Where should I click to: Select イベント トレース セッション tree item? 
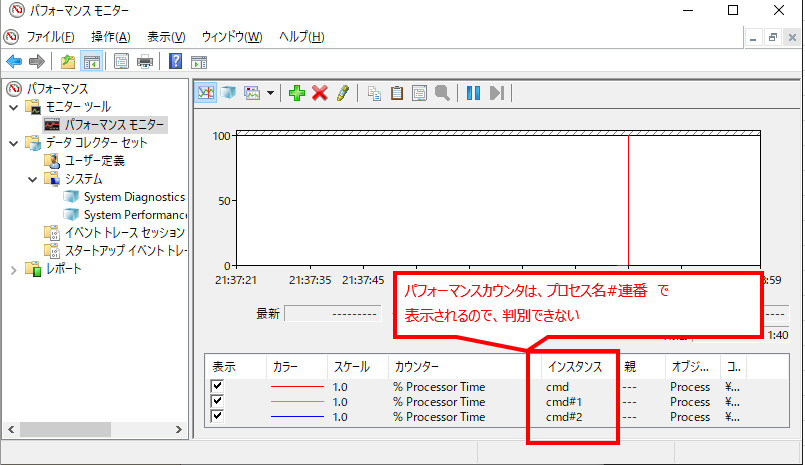[124, 233]
